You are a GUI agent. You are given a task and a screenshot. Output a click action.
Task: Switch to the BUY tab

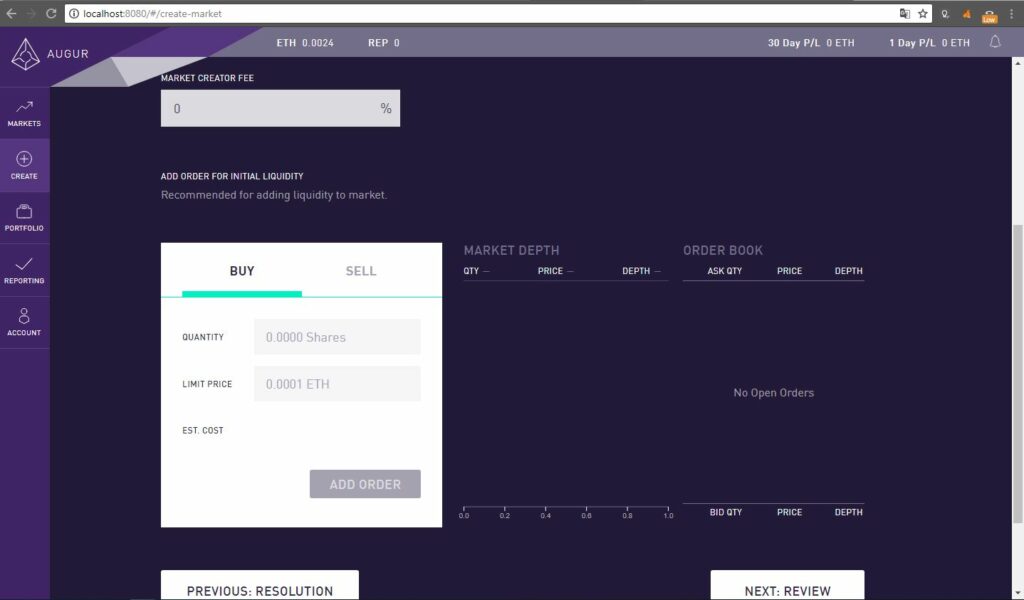(242, 271)
